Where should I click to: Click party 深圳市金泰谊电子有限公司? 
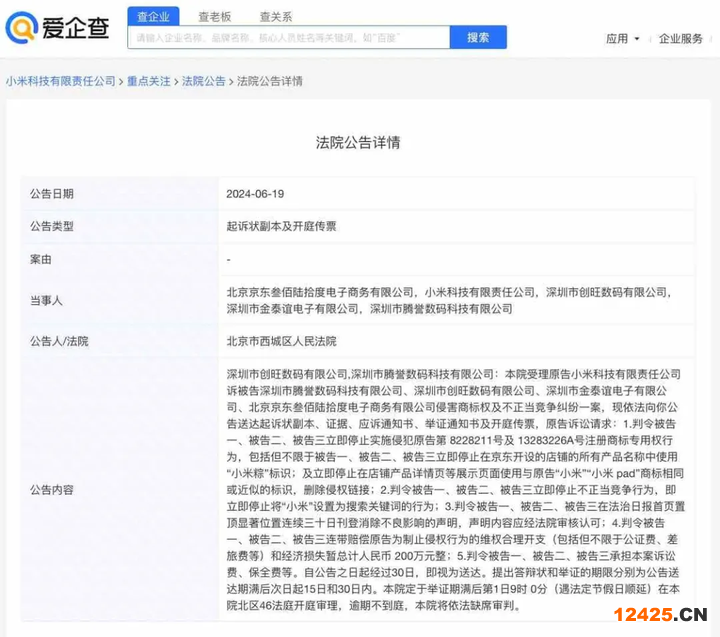click(x=292, y=309)
